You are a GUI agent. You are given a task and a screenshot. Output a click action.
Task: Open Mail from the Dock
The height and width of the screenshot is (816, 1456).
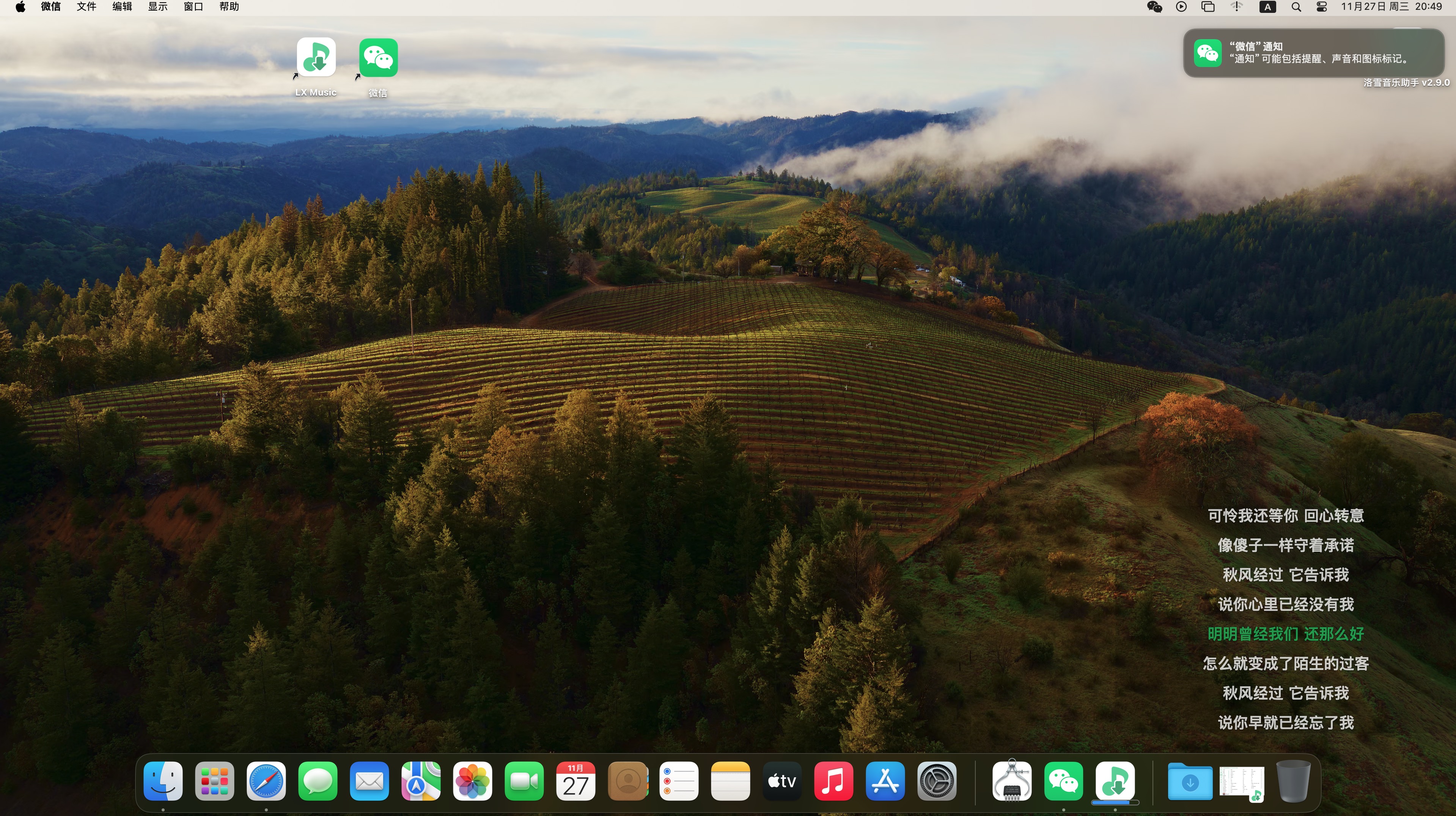pos(369,781)
